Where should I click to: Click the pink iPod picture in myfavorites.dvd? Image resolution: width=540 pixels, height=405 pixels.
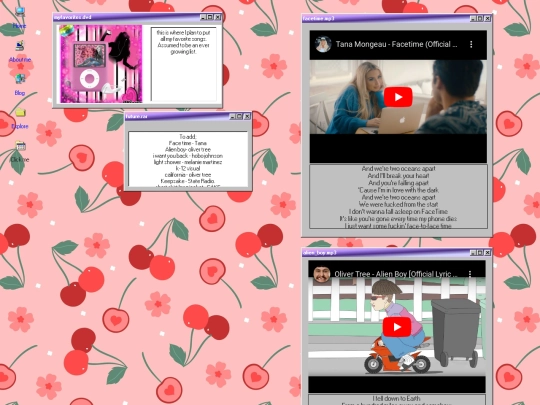[101, 64]
